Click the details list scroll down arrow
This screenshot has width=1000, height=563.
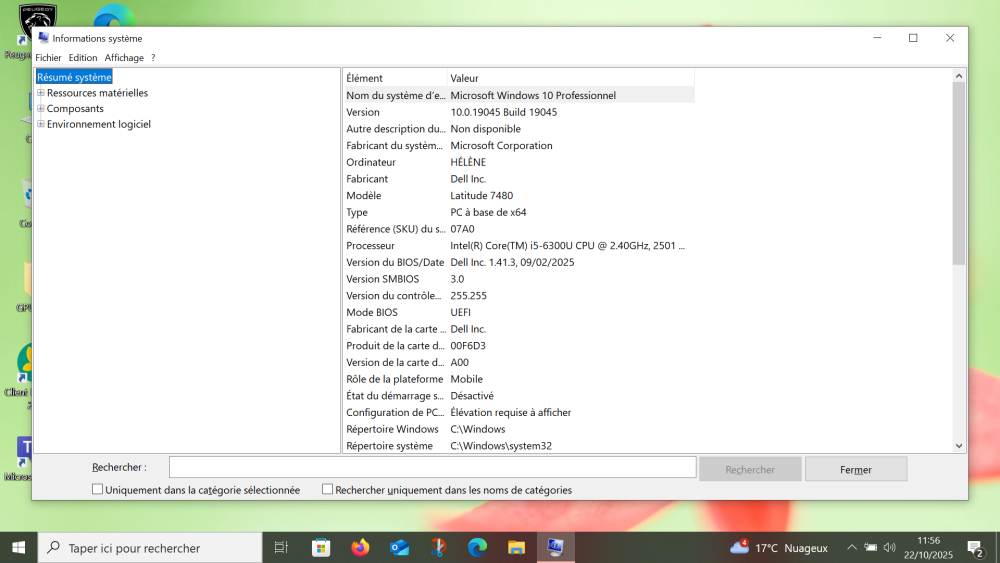pos(959,446)
